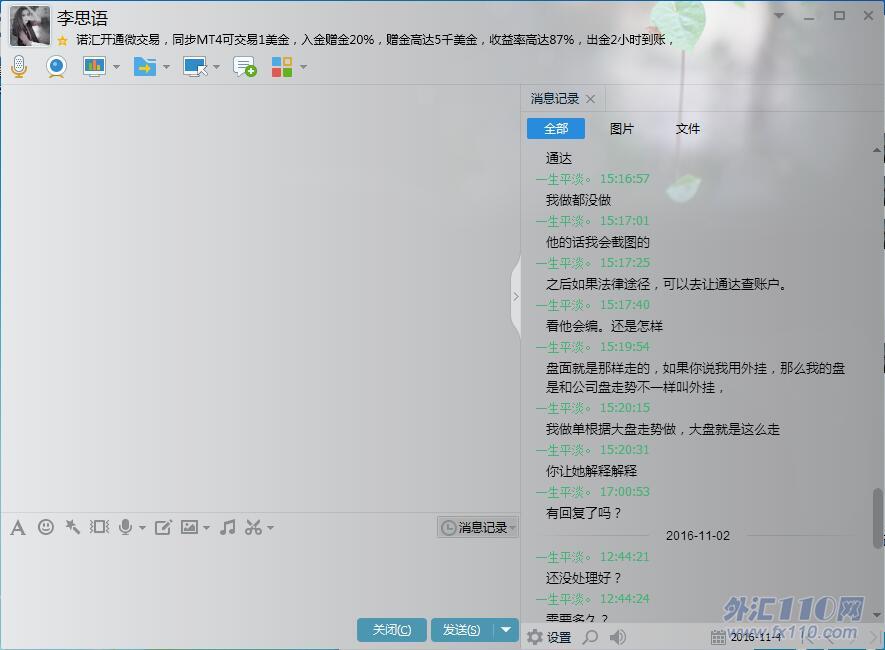This screenshot has height=650, width=885.
Task: Send a window shake with vibrate icon
Action: 99,527
